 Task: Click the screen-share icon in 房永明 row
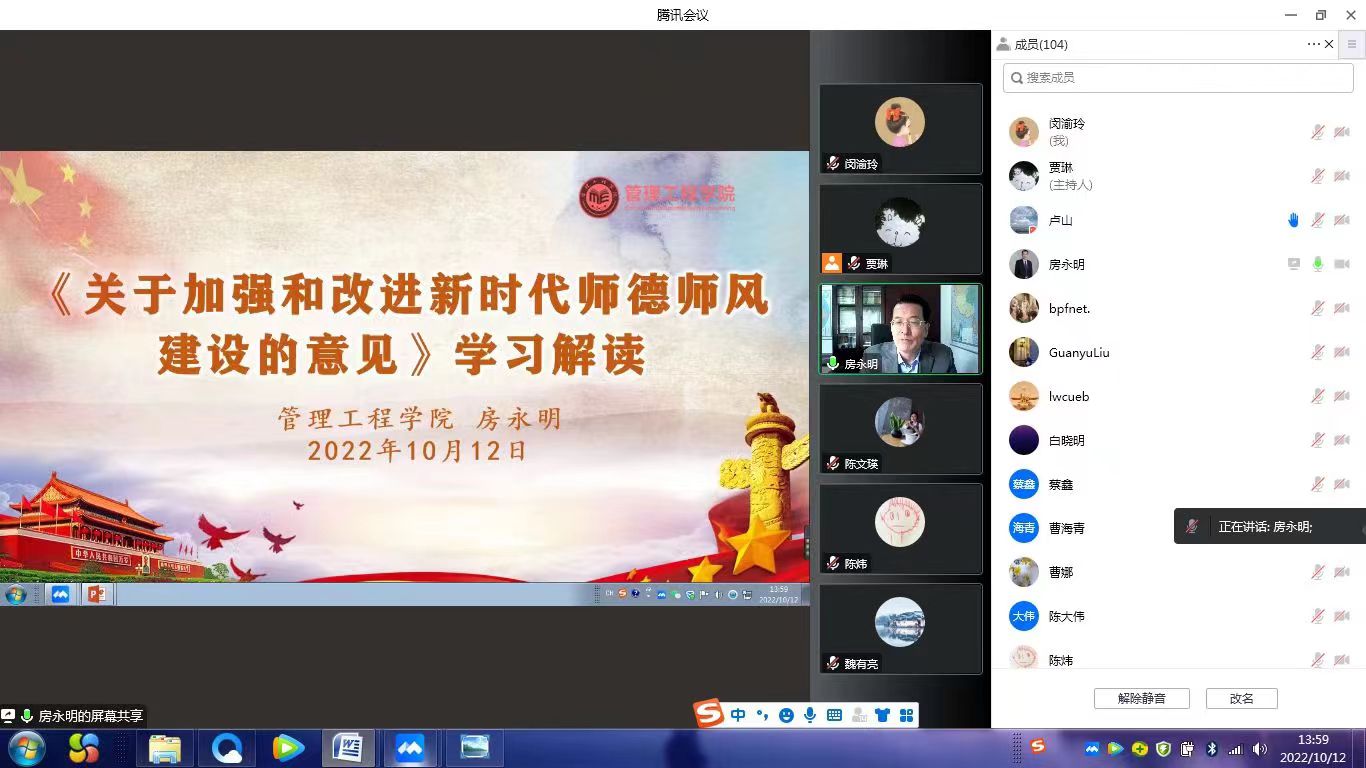click(x=1294, y=264)
